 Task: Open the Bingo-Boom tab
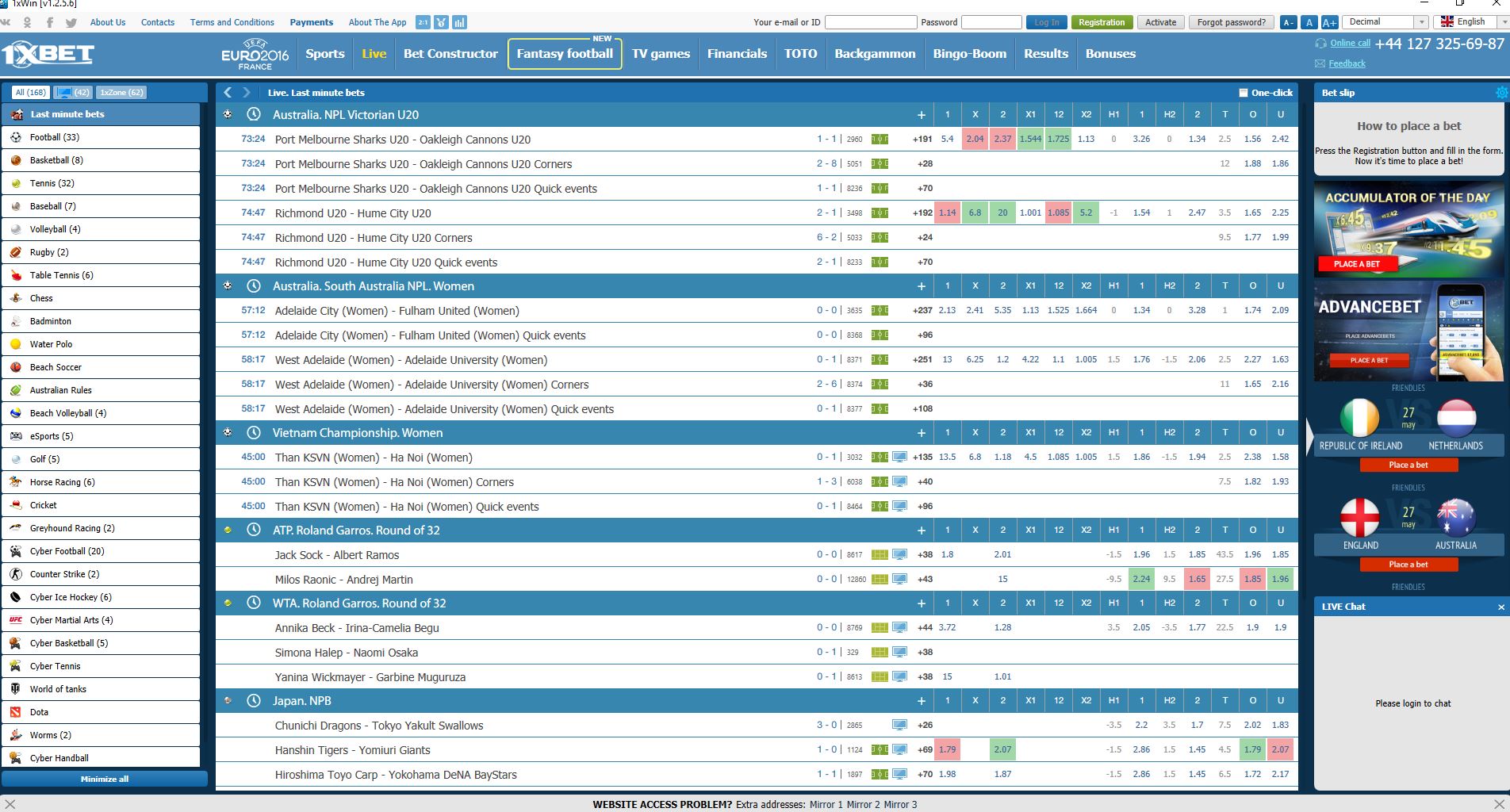[x=969, y=54]
